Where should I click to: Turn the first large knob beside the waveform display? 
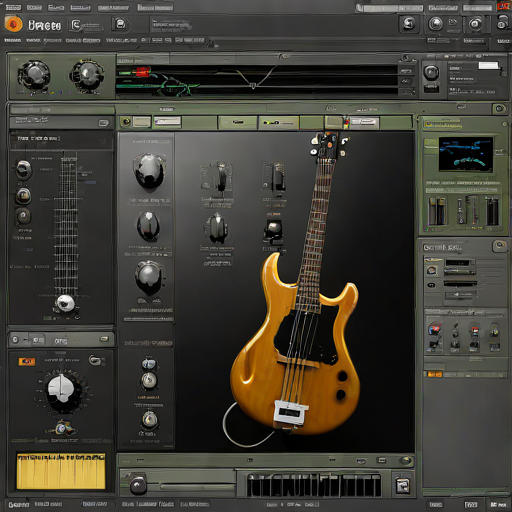tap(34, 76)
